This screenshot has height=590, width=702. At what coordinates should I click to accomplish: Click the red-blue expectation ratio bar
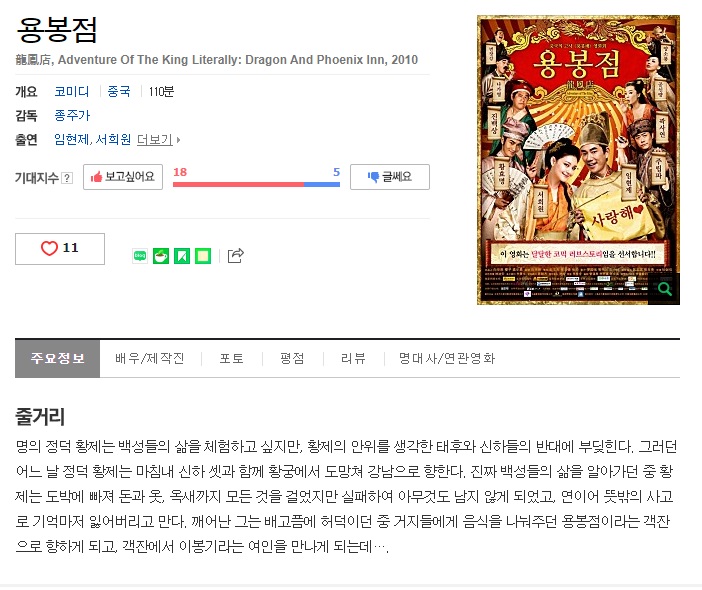tap(256, 184)
